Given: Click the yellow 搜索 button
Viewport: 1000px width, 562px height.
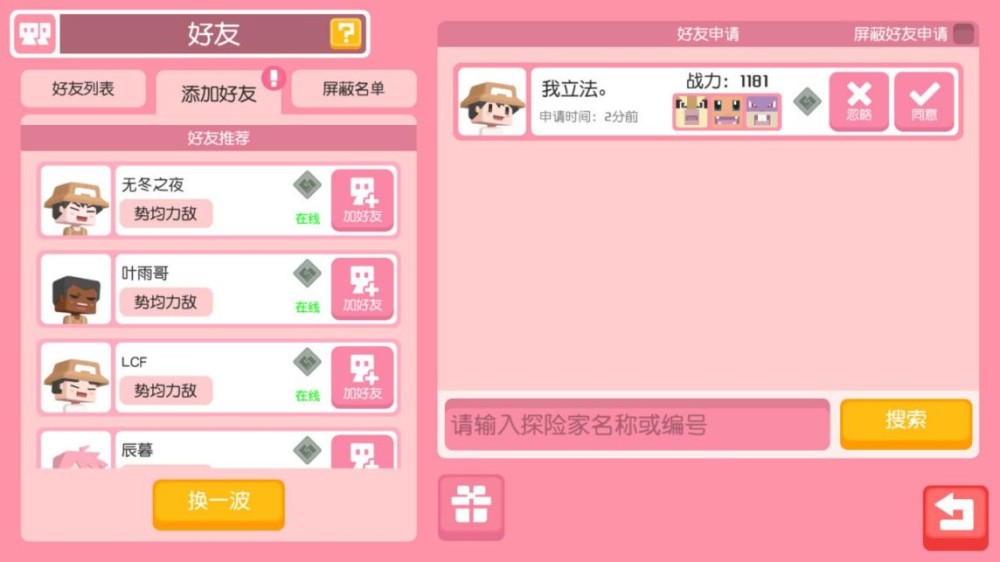Looking at the screenshot, I should (x=906, y=424).
